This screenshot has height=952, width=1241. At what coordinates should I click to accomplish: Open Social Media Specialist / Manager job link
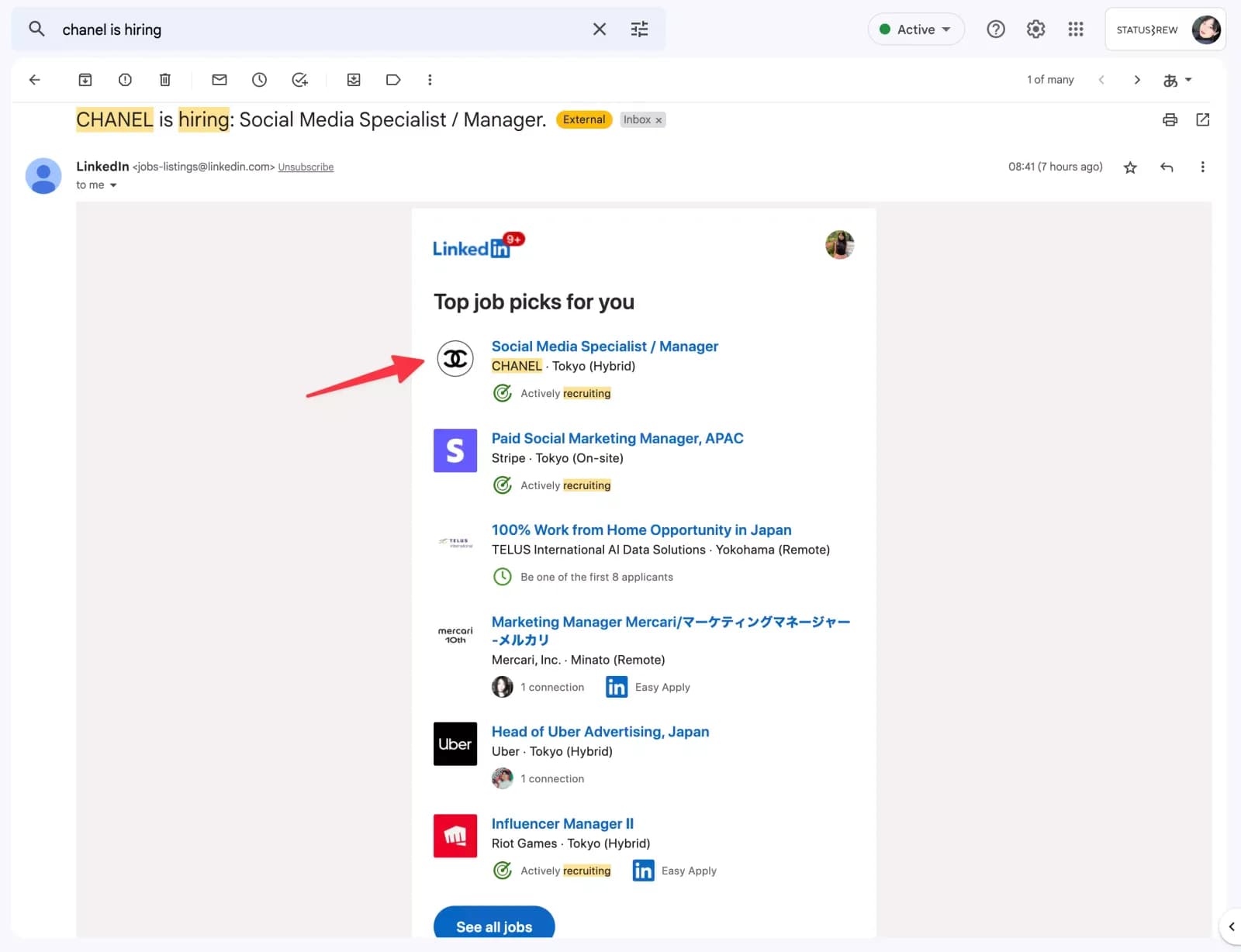click(604, 347)
